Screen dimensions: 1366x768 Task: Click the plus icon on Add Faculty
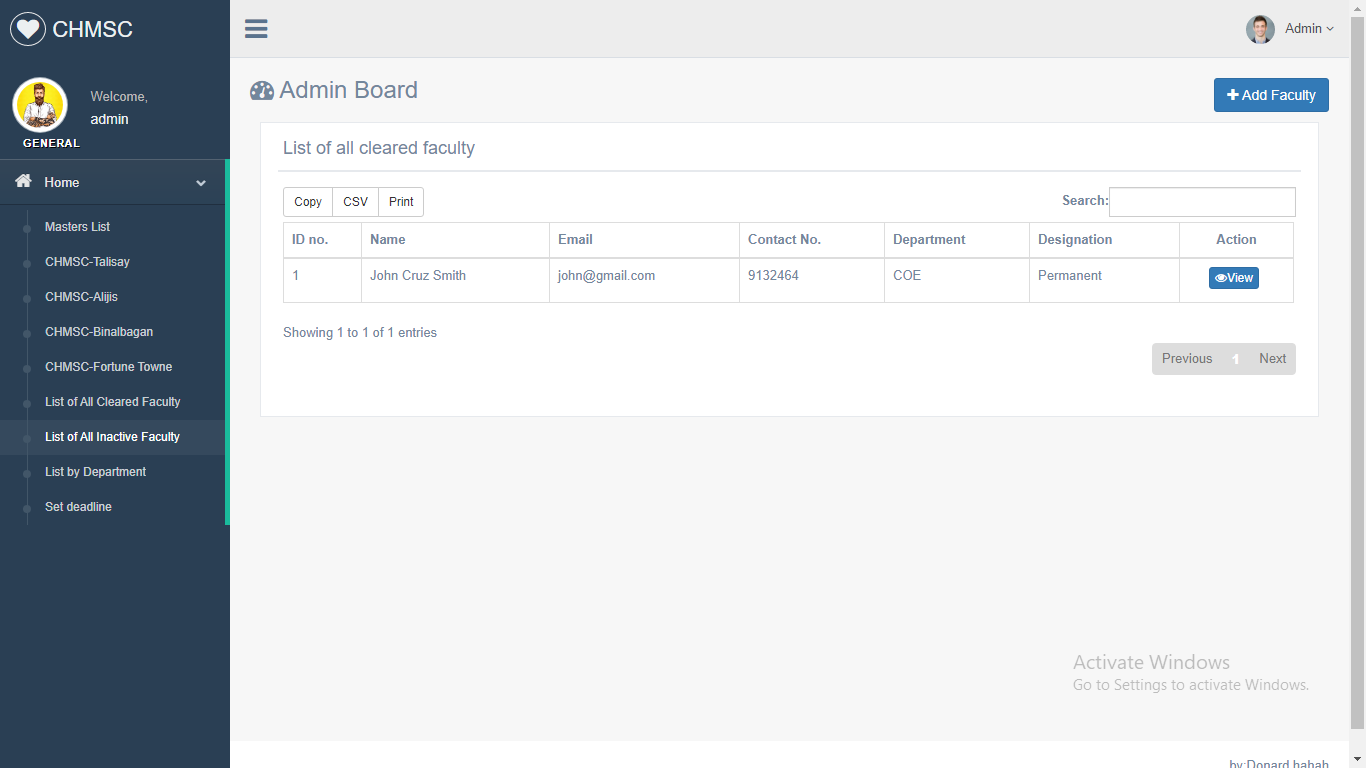(1231, 95)
